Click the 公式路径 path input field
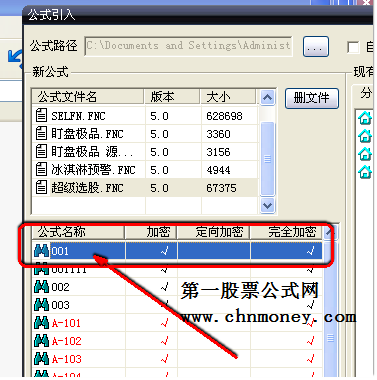The width and height of the screenshot is (377, 380). [x=188, y=46]
